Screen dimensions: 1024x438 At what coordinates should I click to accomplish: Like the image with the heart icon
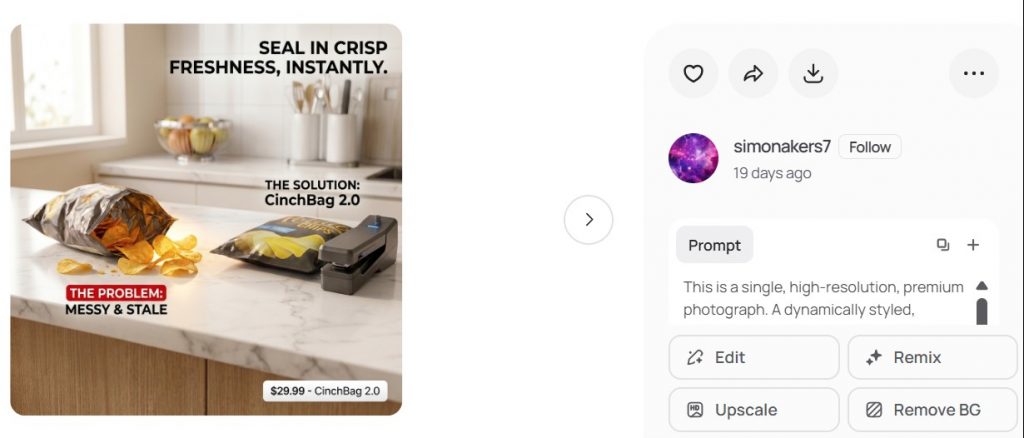pos(693,74)
